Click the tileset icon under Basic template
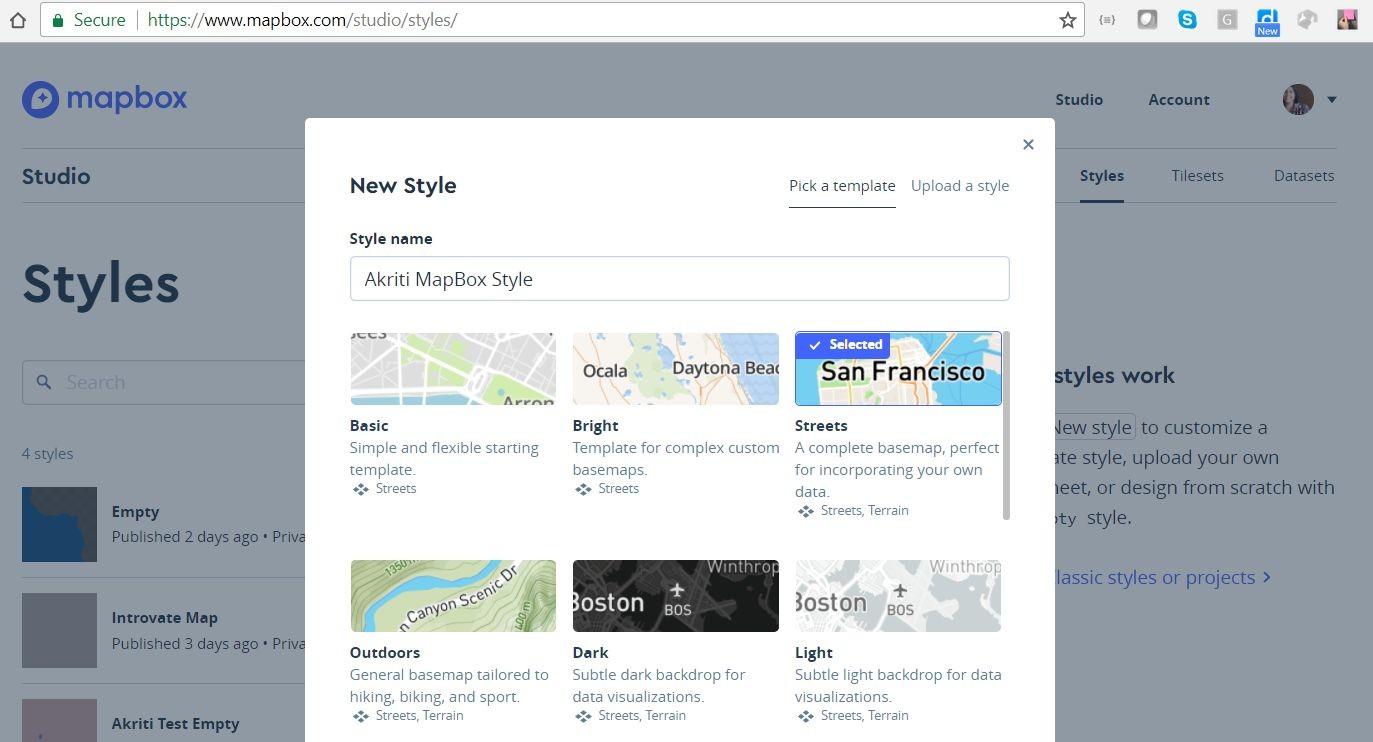 [361, 489]
